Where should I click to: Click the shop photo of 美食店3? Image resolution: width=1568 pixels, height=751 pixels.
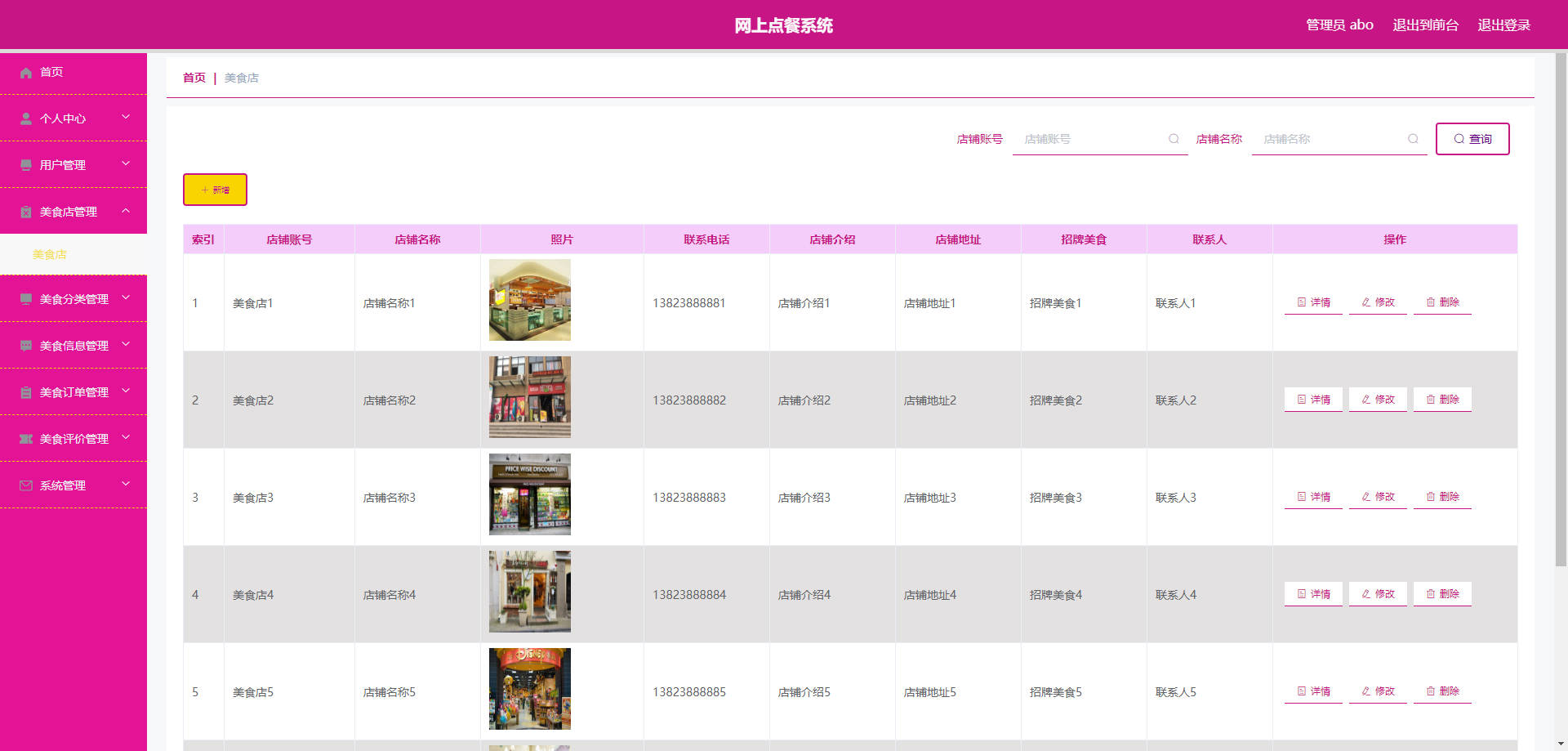point(530,494)
